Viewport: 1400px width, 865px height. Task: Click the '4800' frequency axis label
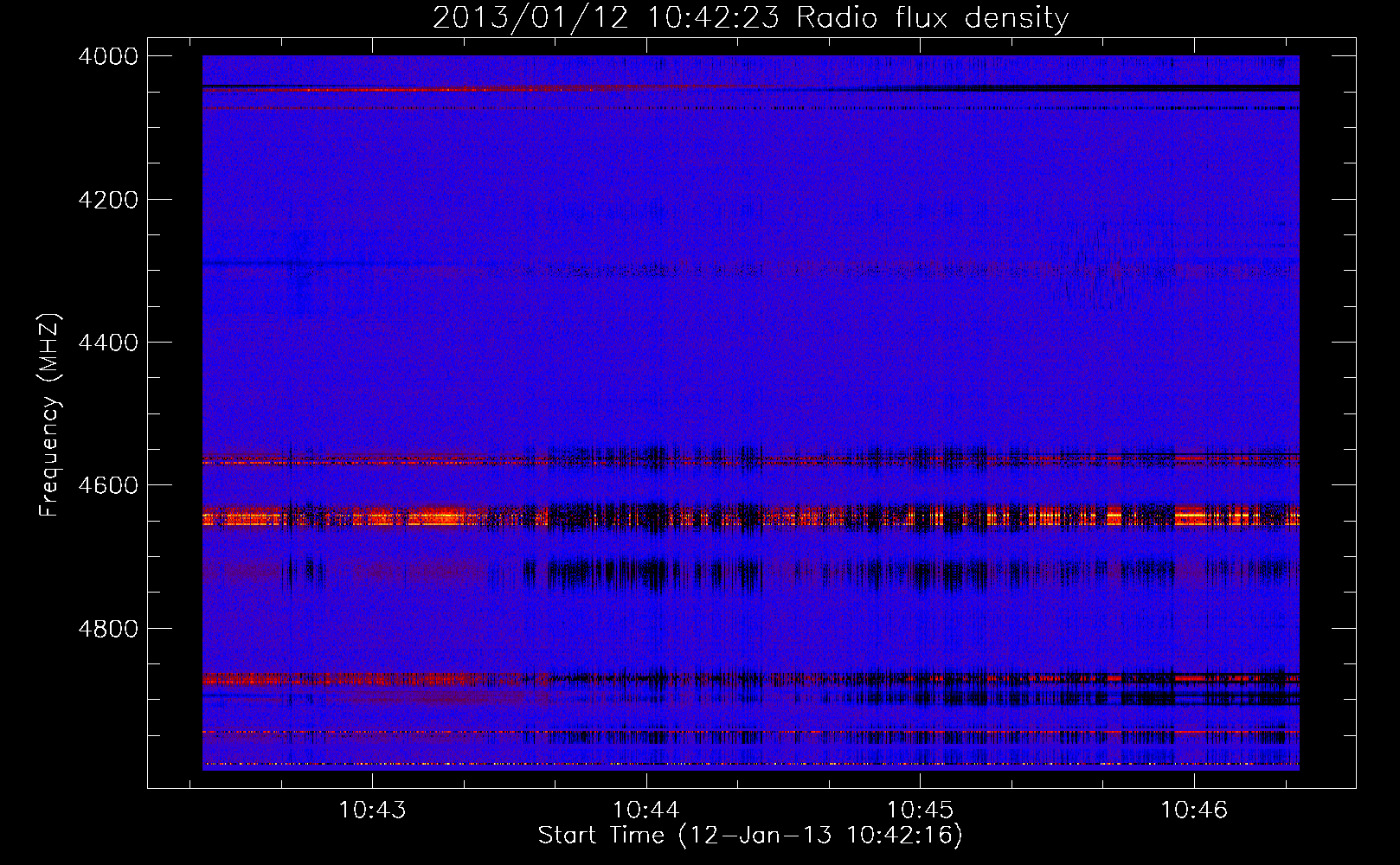108,628
